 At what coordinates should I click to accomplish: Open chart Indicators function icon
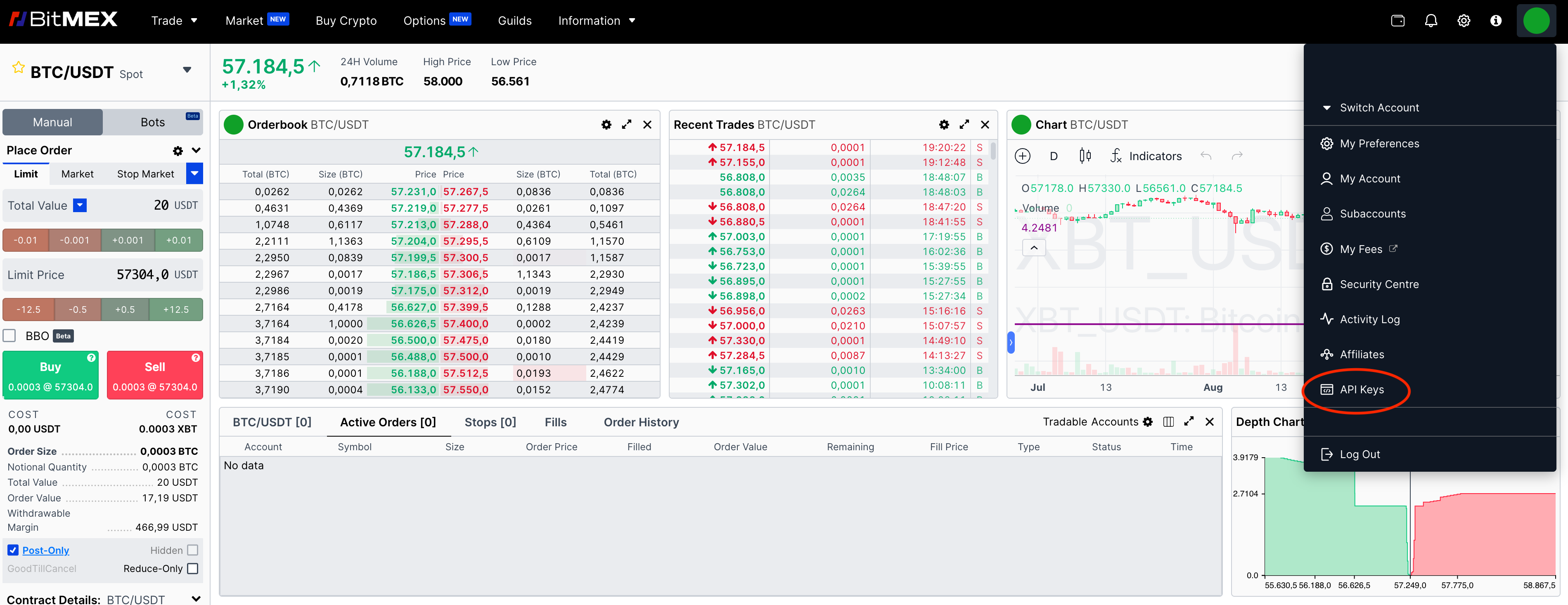pyautogui.click(x=1115, y=156)
